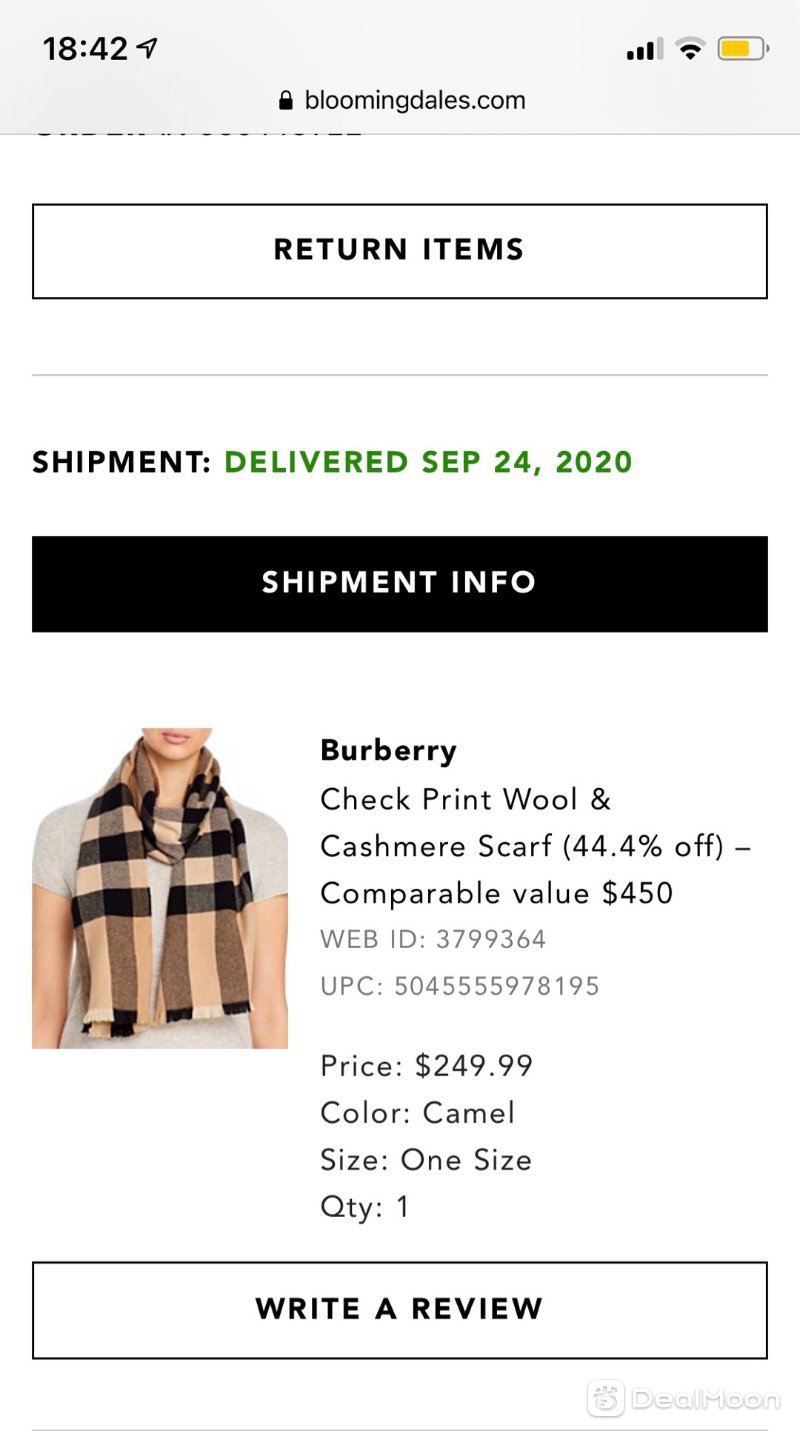Click the WRITE A REVIEW button
Screen dimensions: 800x1431
[400, 1310]
